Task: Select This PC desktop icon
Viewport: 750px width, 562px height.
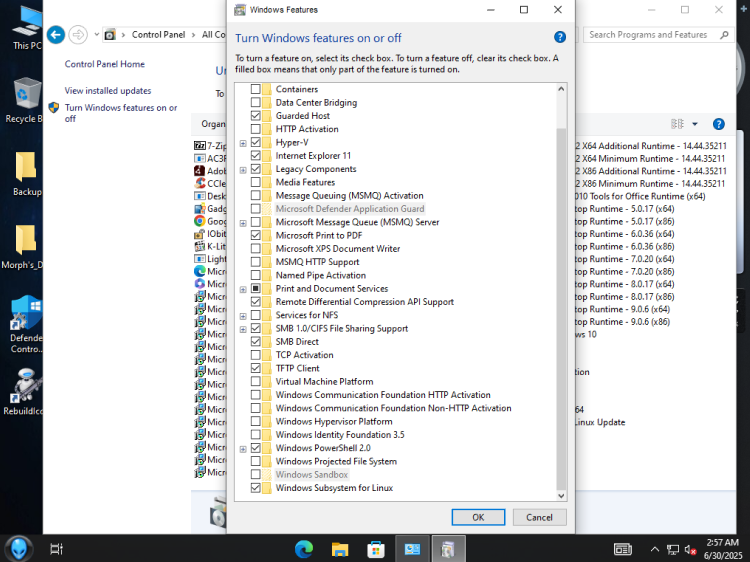Action: click(27, 28)
